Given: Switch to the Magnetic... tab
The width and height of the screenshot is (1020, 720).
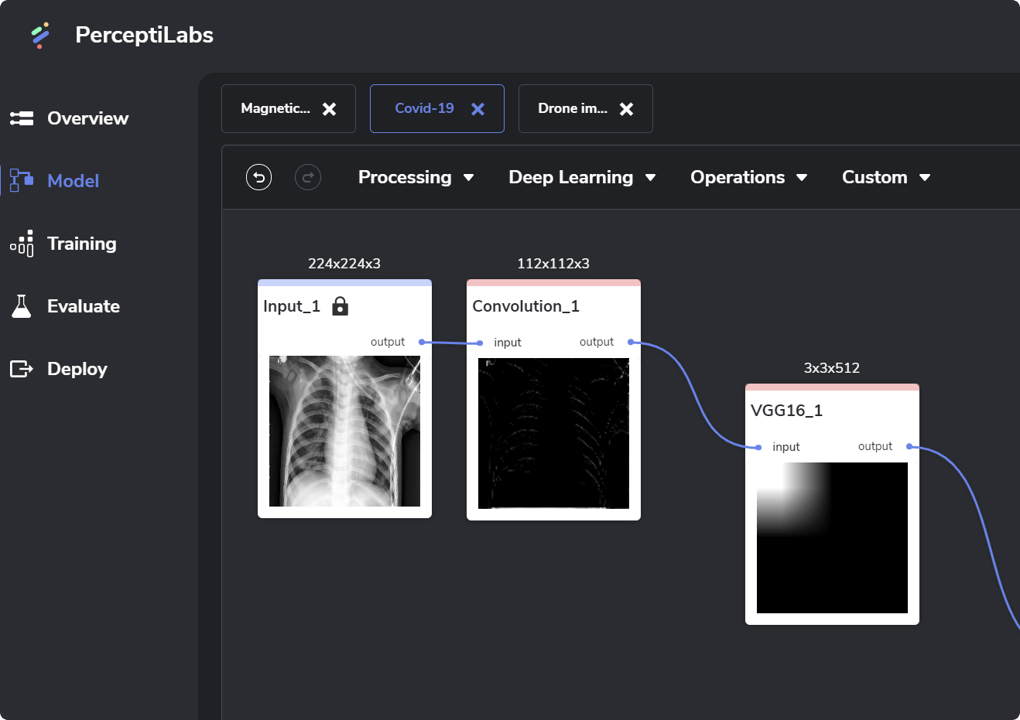Looking at the screenshot, I should click(x=288, y=109).
